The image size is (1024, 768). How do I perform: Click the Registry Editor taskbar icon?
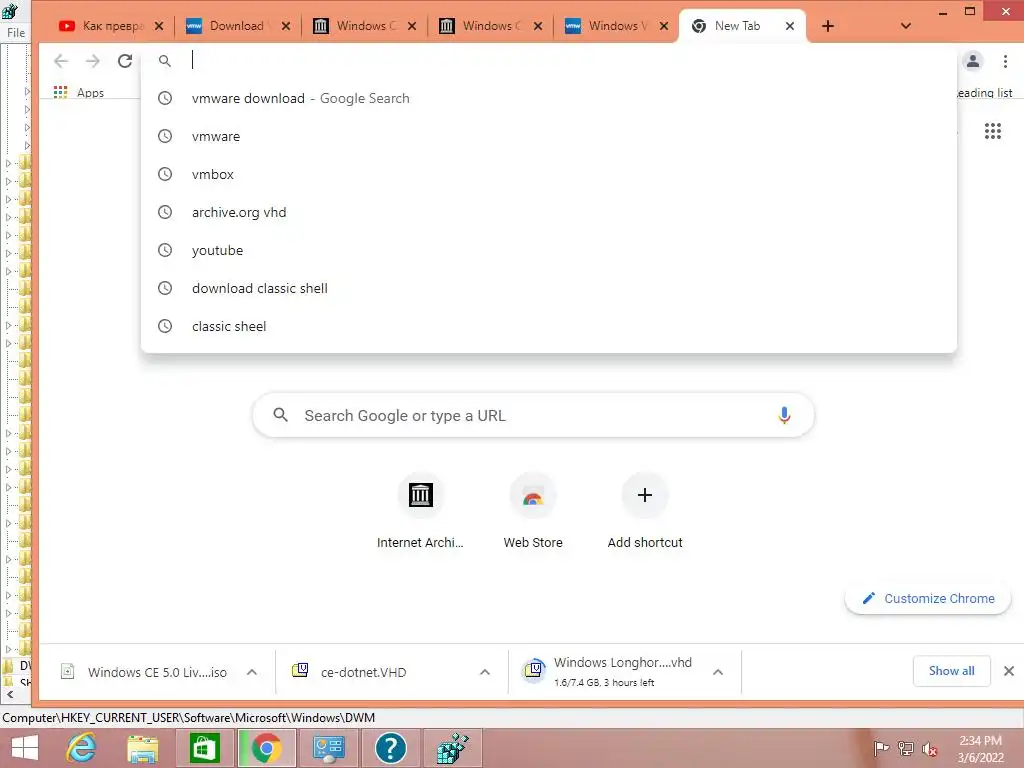(x=453, y=748)
